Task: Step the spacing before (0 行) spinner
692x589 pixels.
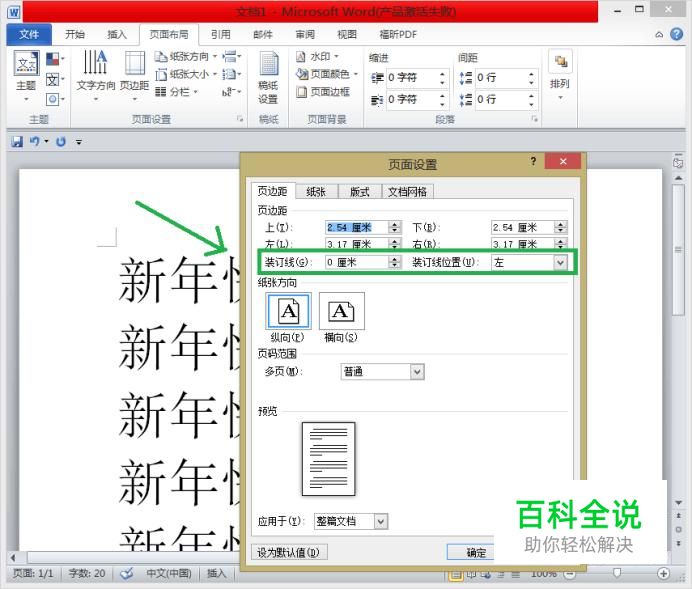Action: click(531, 78)
